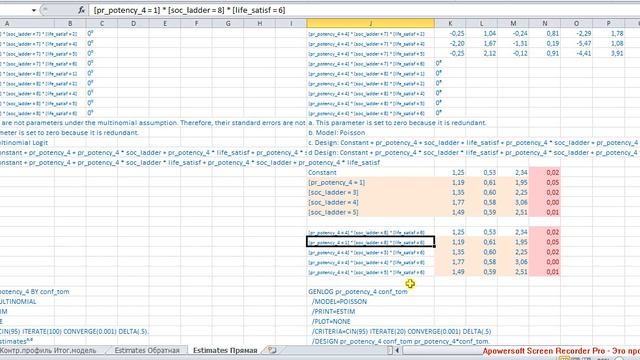Screen dimensions: 640x360
Task: Expand the Name Box dropdown arrow
Action: pyautogui.click(x=34, y=10)
